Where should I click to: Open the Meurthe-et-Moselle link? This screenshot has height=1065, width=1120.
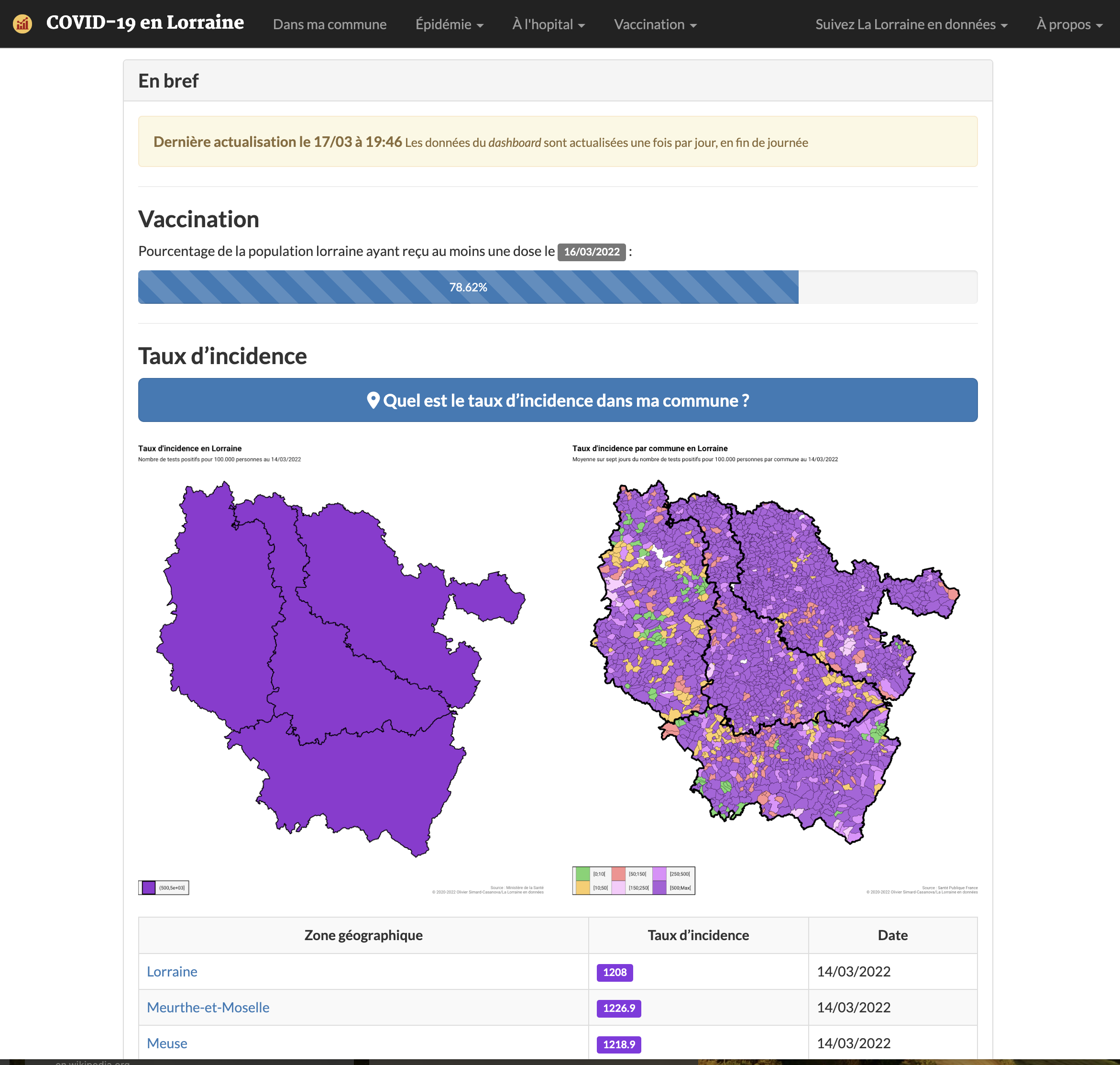pos(208,1007)
